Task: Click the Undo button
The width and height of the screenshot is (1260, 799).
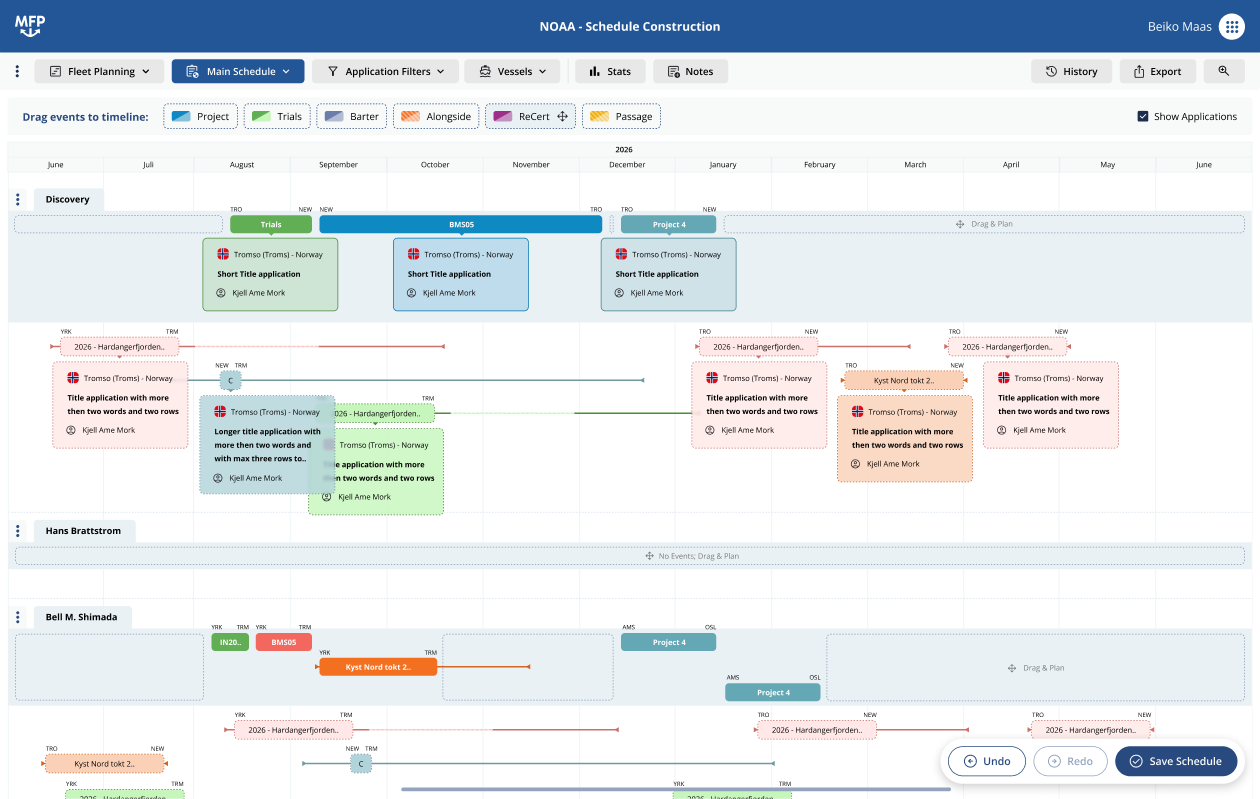Action: 986,761
